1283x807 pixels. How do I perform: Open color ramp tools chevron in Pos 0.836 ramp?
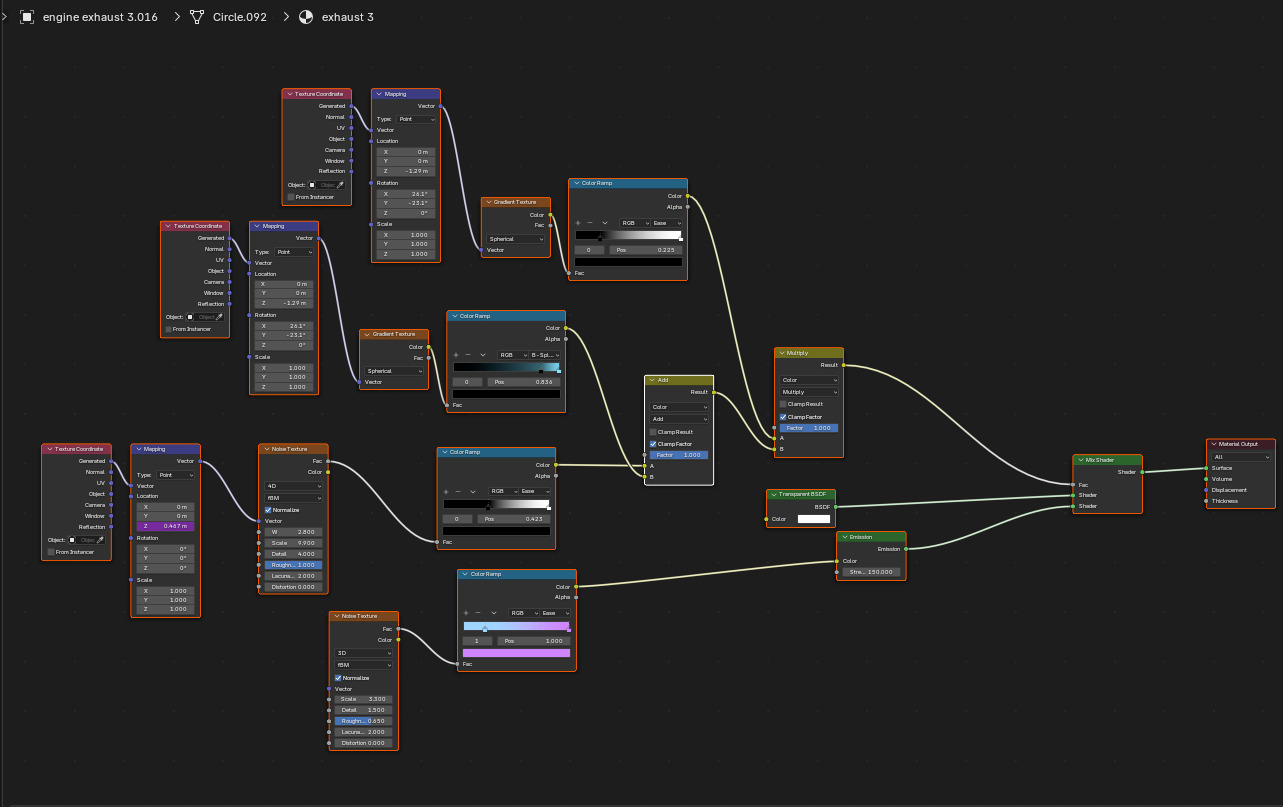[x=483, y=355]
